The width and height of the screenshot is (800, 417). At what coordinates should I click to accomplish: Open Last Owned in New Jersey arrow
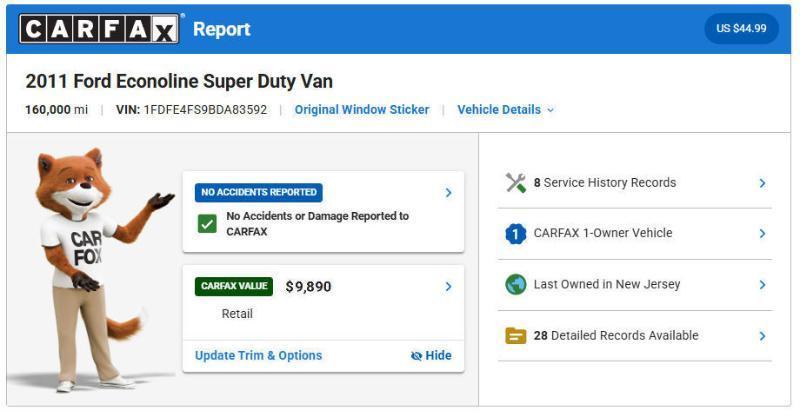click(x=762, y=285)
